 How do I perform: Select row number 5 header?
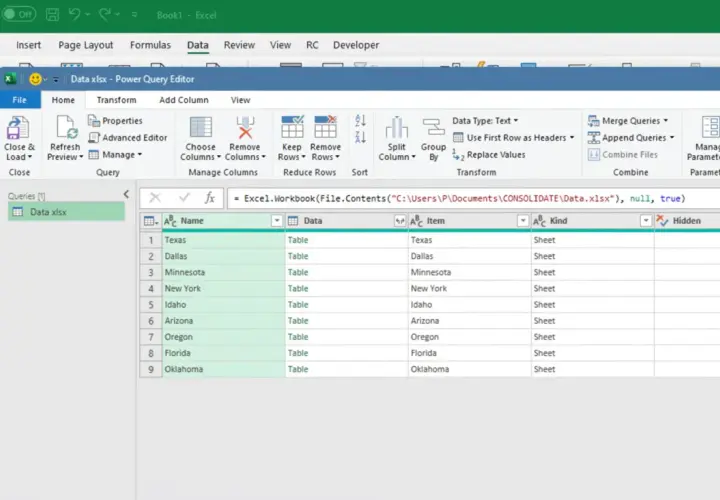[x=151, y=305]
